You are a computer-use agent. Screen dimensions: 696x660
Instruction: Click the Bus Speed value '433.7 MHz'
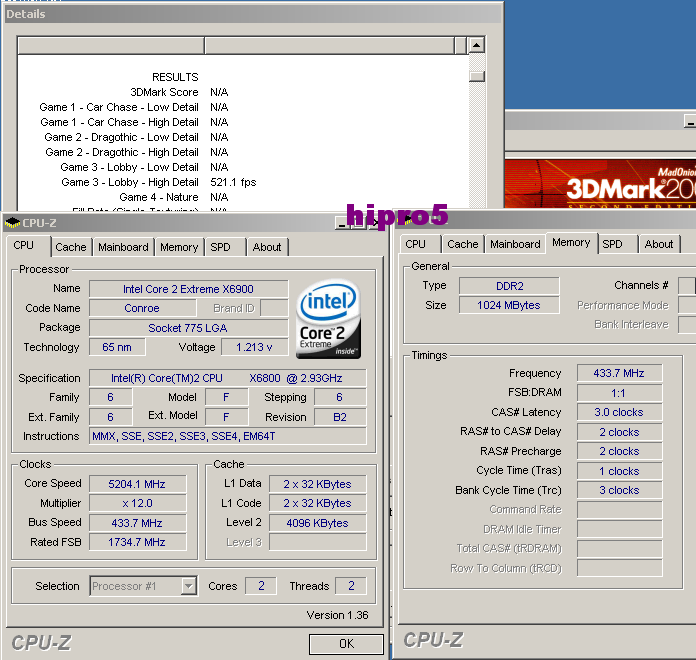[x=137, y=523]
